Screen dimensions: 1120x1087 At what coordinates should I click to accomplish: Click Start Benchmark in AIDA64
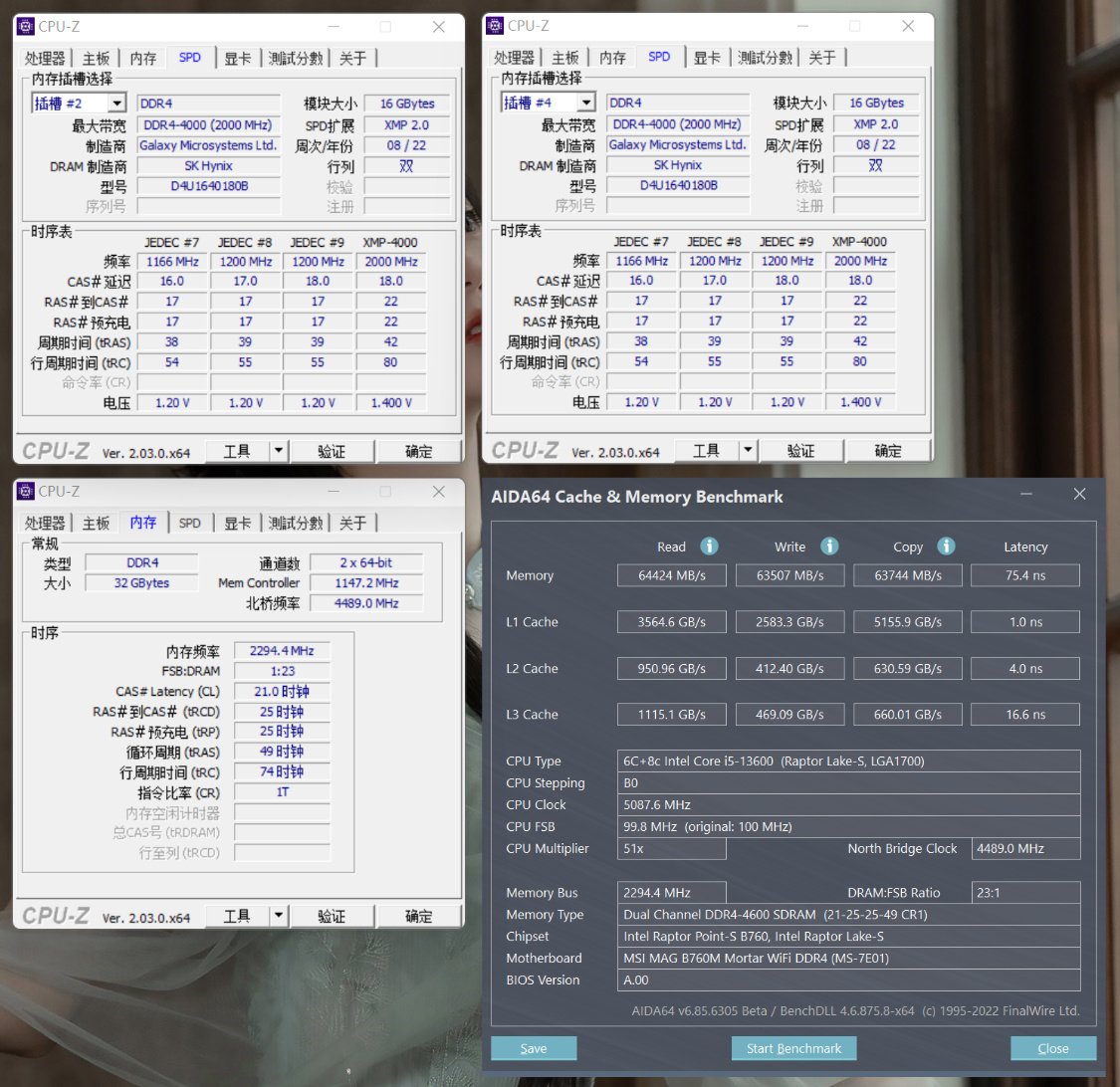pos(793,1048)
